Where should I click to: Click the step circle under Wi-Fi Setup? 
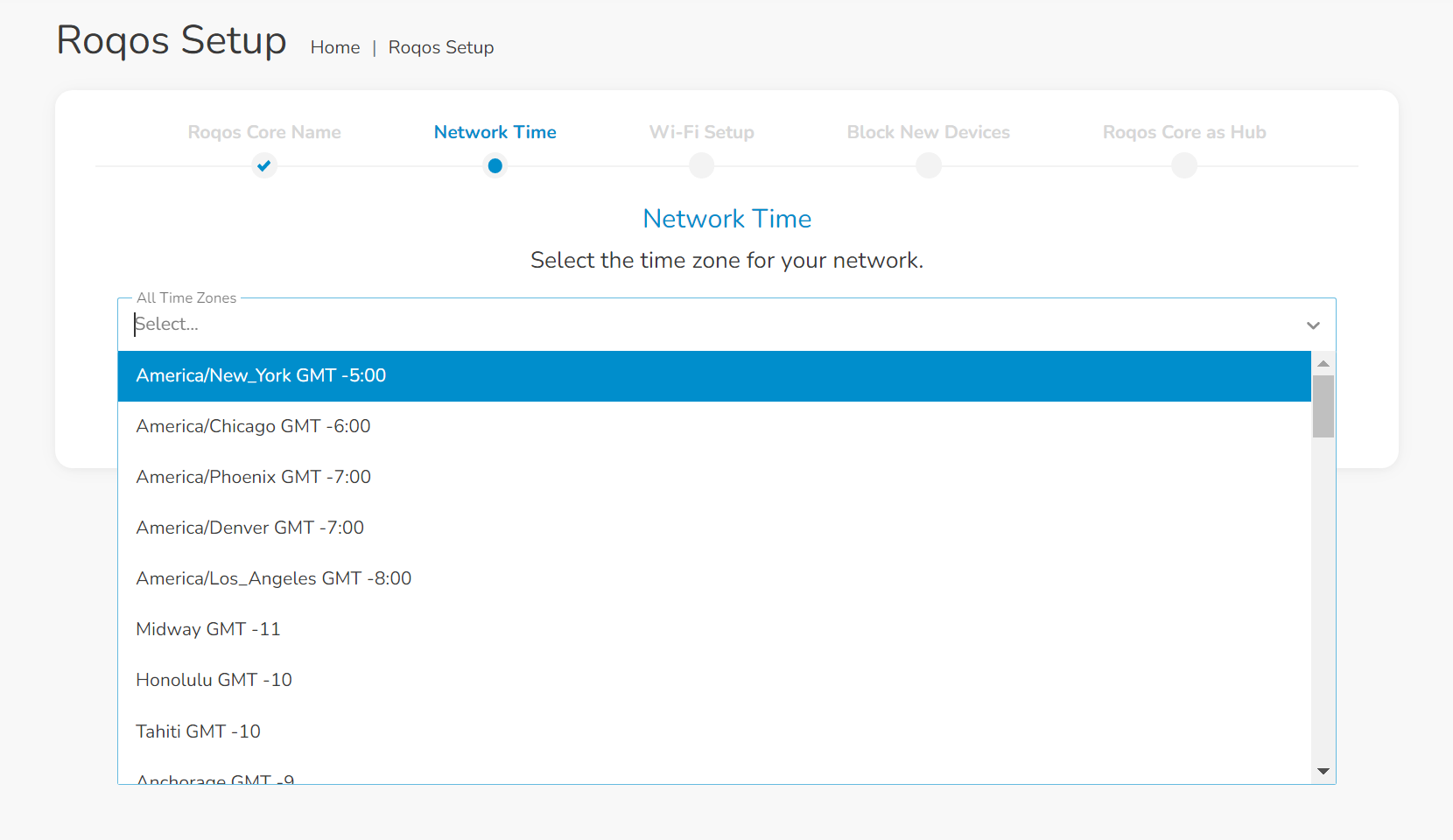click(x=702, y=165)
